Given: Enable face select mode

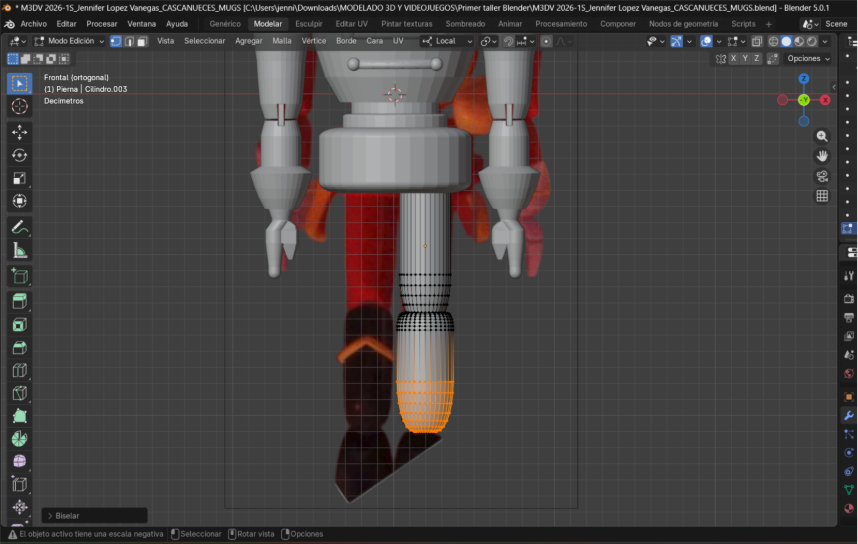Looking at the screenshot, I should click(x=142, y=41).
